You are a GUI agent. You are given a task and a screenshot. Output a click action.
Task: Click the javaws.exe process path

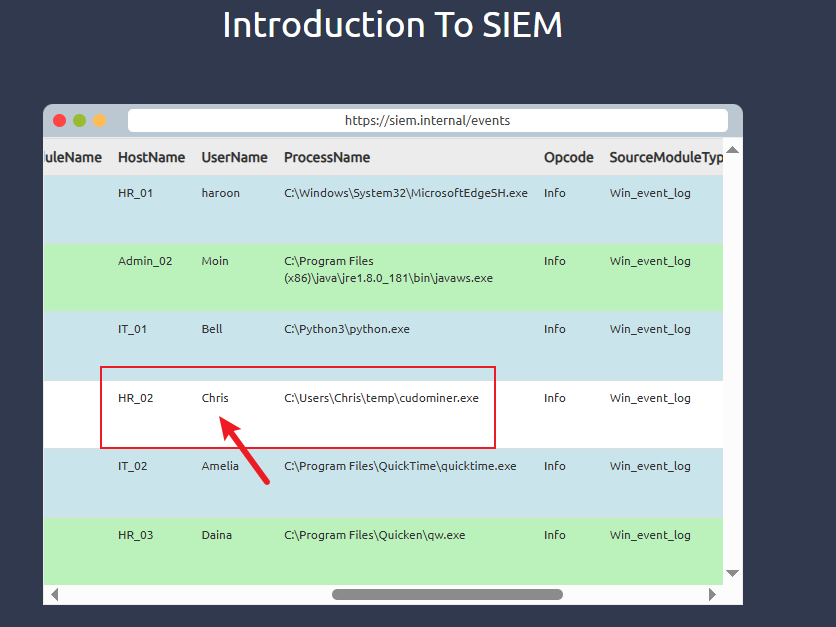[x=388, y=269]
